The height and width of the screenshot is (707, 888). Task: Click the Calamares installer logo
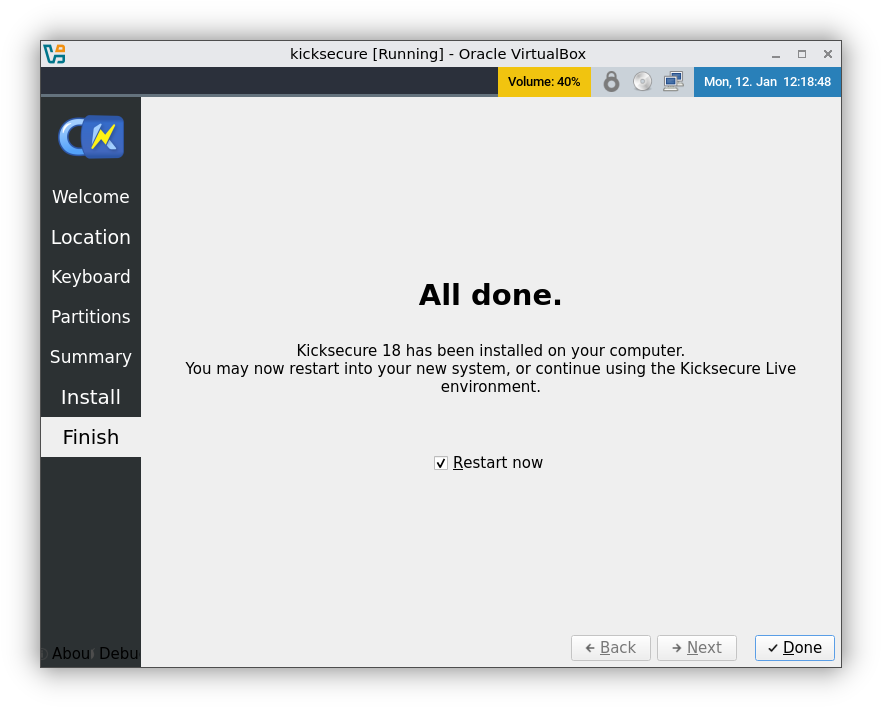pos(90,136)
